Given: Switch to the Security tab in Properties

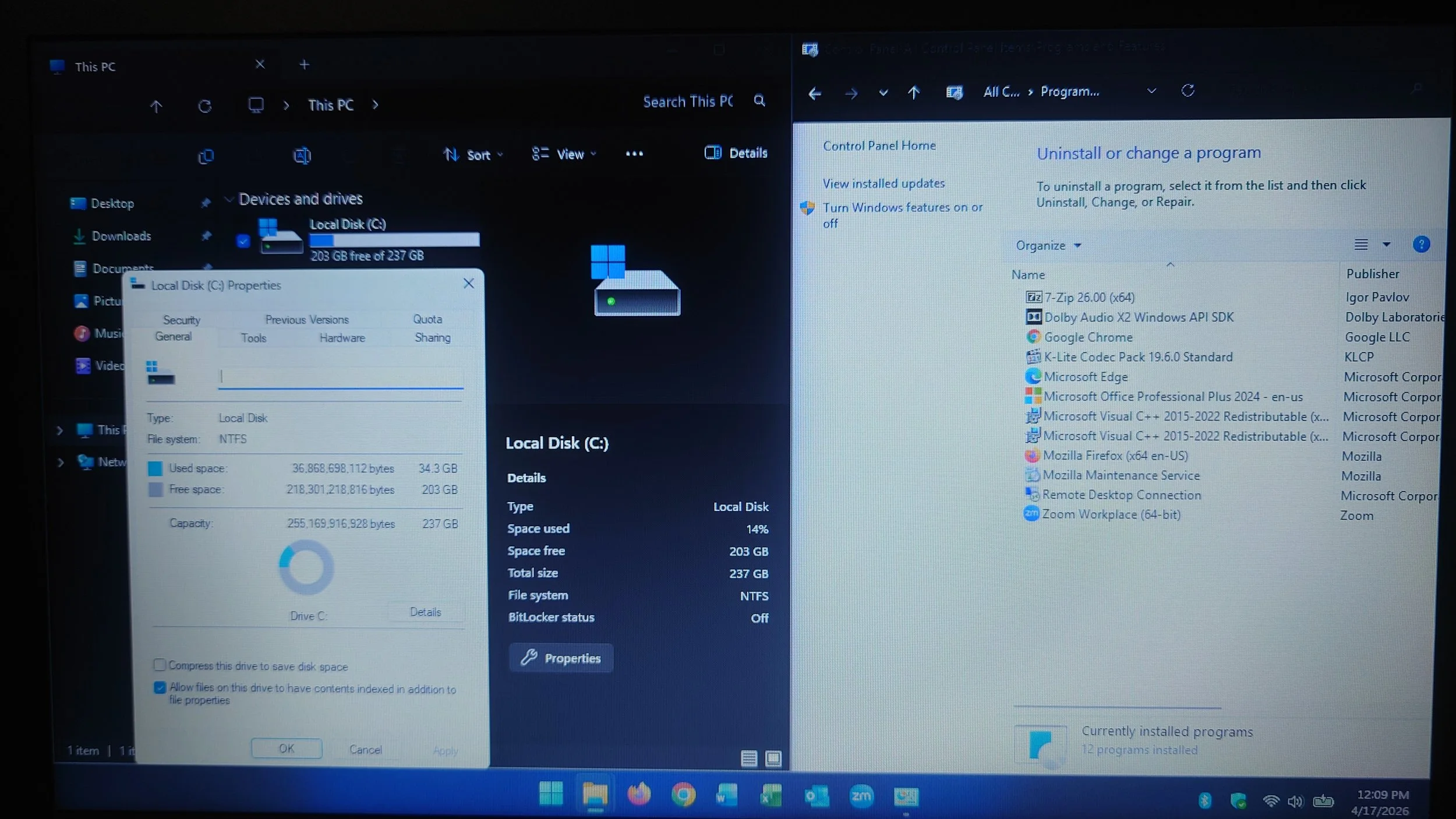Looking at the screenshot, I should coord(181,320).
